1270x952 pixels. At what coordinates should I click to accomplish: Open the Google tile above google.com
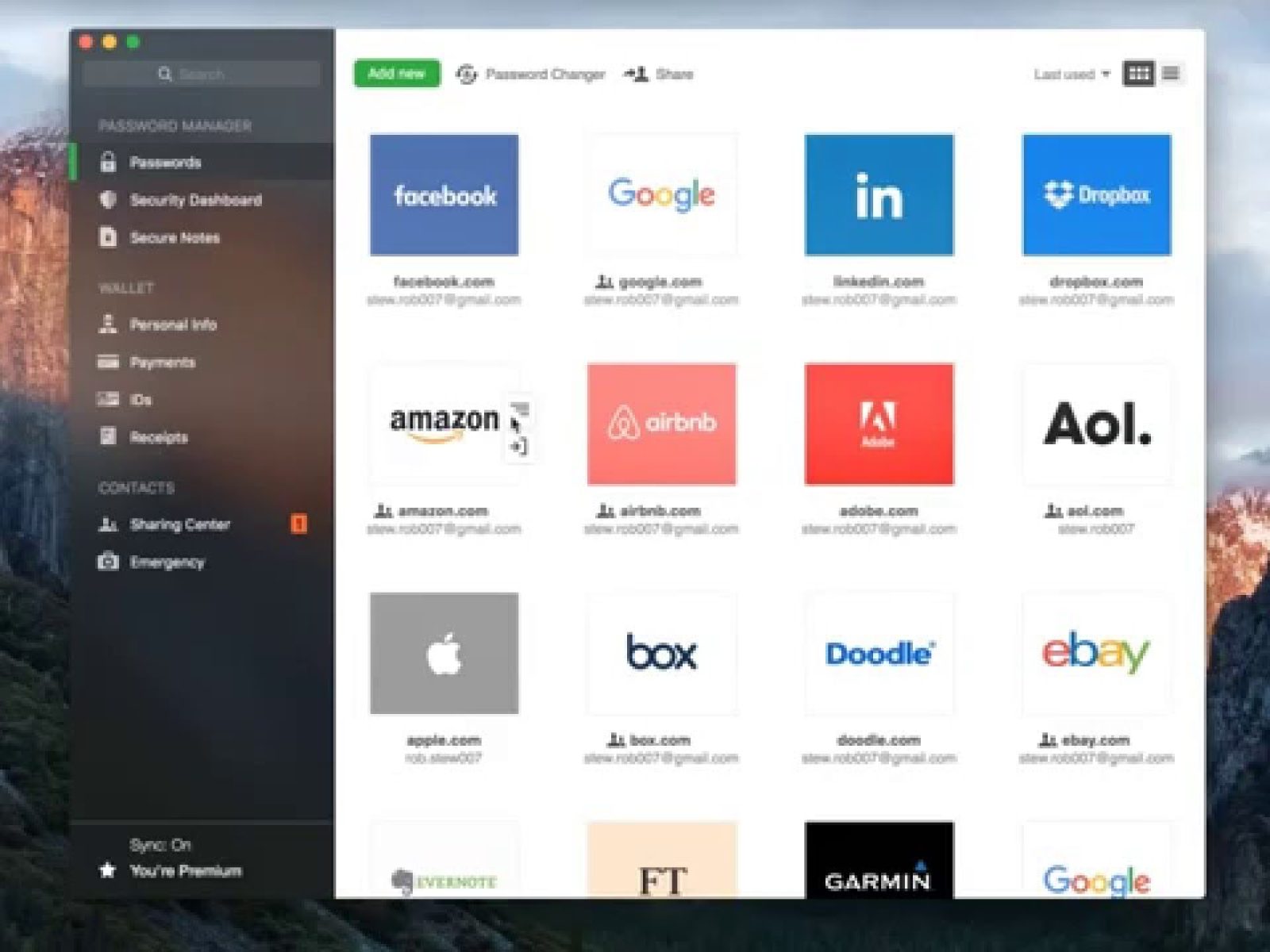(x=662, y=195)
